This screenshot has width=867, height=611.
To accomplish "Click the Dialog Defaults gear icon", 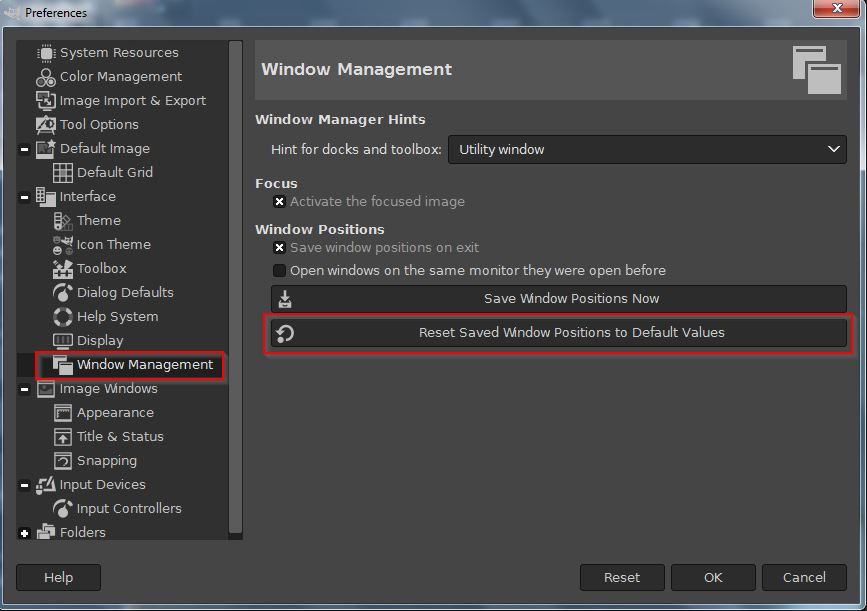I will pos(61,292).
